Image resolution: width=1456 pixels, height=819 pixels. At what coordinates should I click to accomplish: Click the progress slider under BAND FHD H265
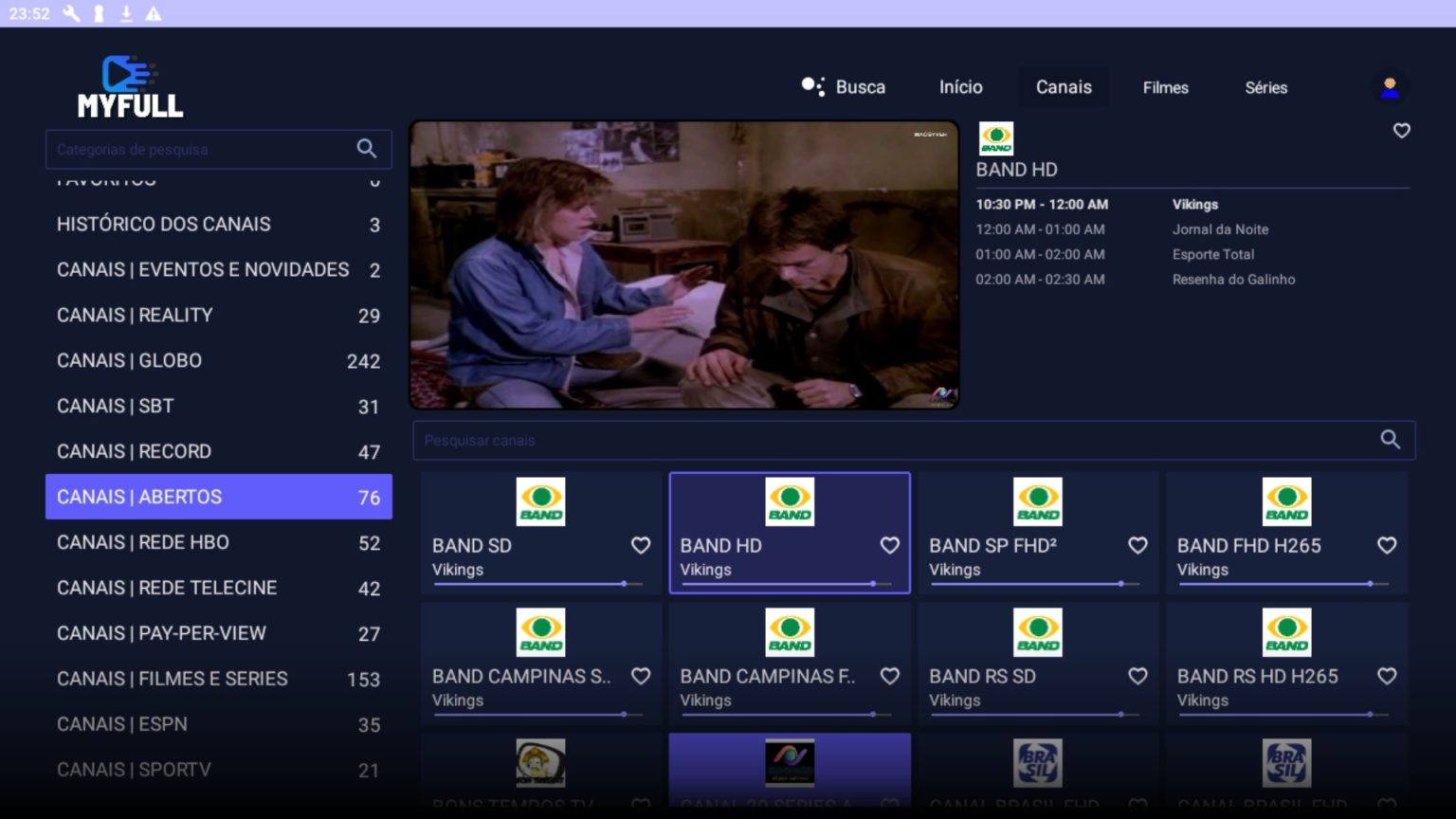pyautogui.click(x=1286, y=585)
